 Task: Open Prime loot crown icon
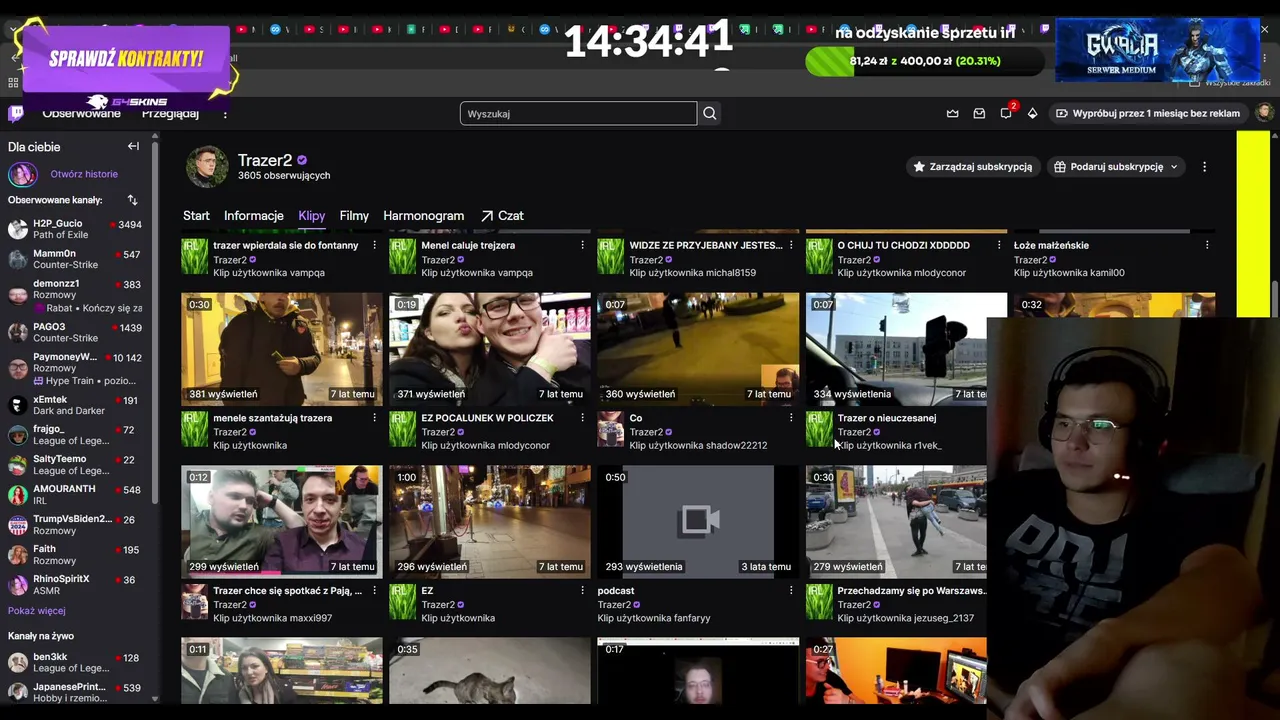pos(952,113)
